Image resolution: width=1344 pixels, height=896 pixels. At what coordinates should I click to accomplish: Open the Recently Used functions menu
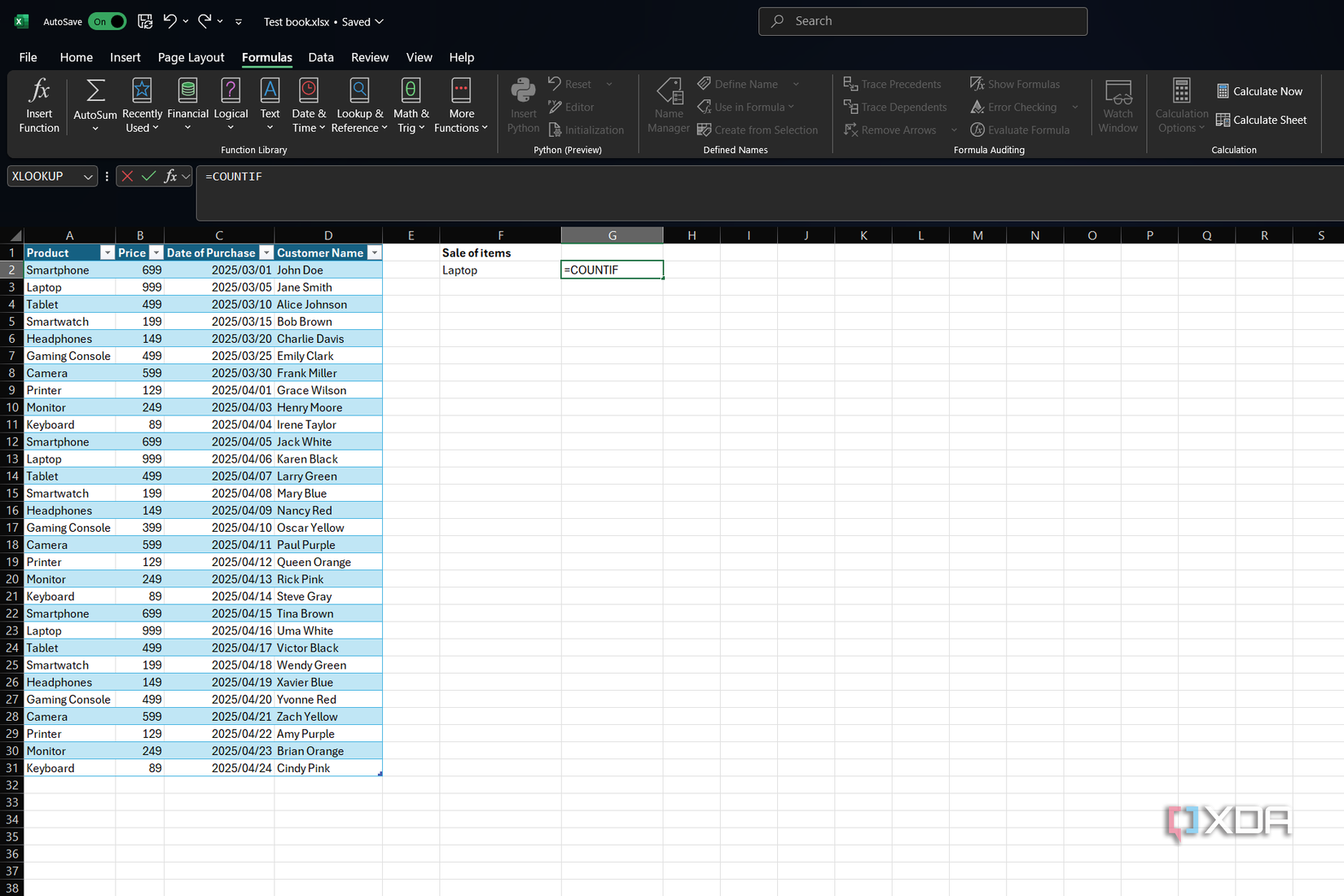142,105
